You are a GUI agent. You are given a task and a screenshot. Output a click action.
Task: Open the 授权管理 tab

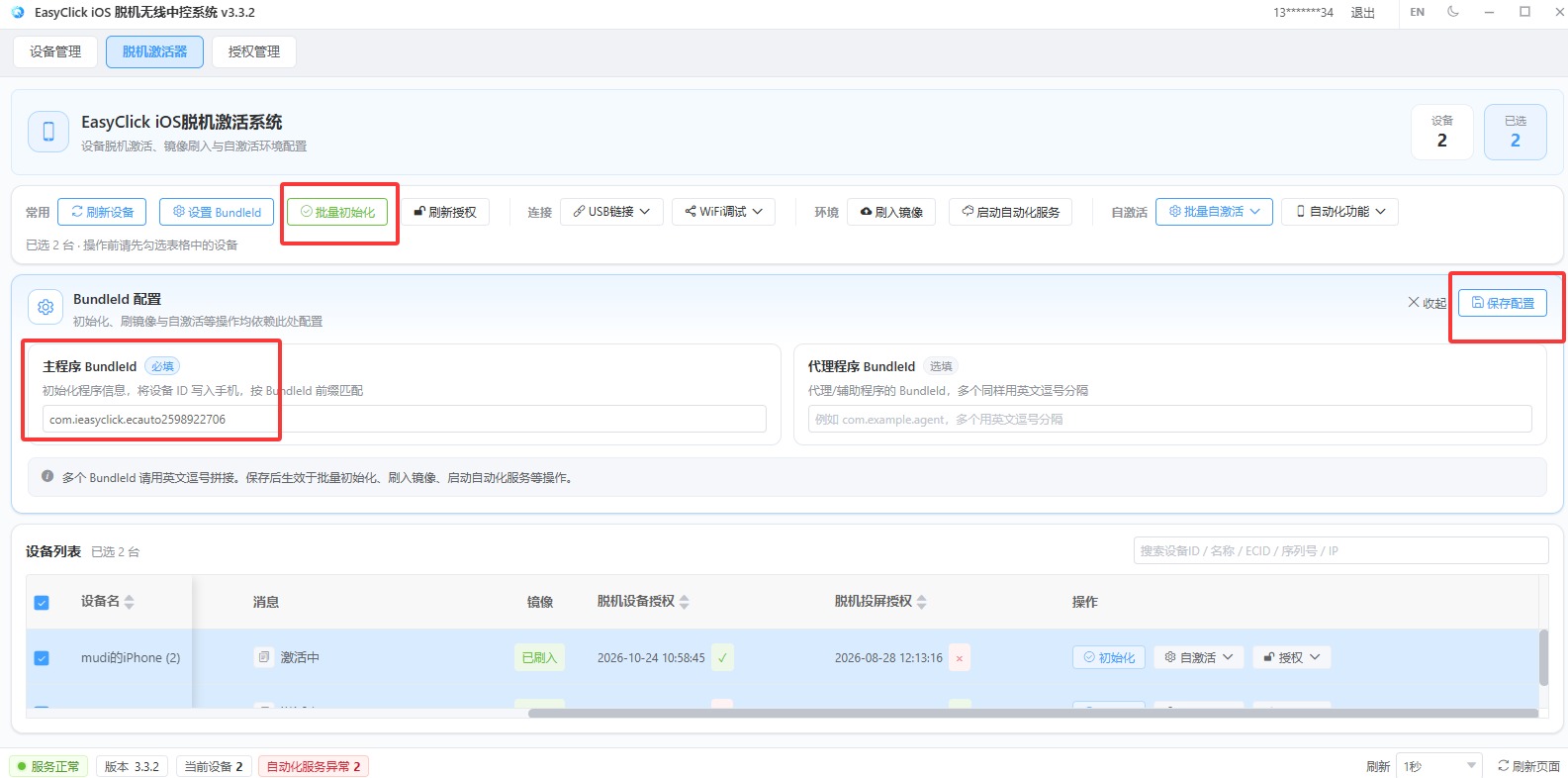(254, 51)
